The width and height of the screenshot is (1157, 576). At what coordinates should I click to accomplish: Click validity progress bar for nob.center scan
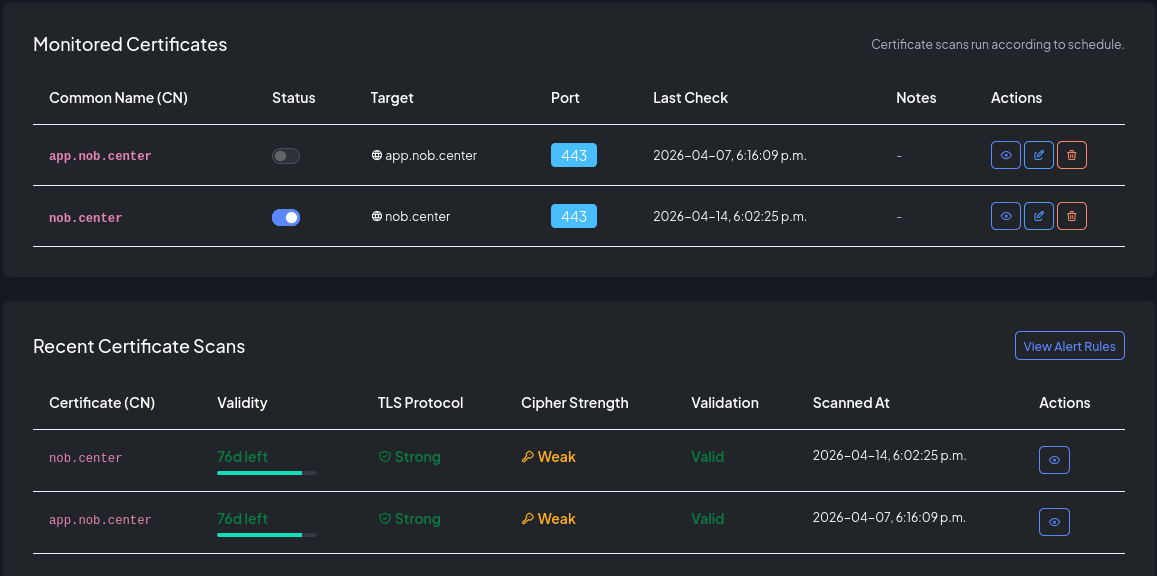[x=267, y=473]
